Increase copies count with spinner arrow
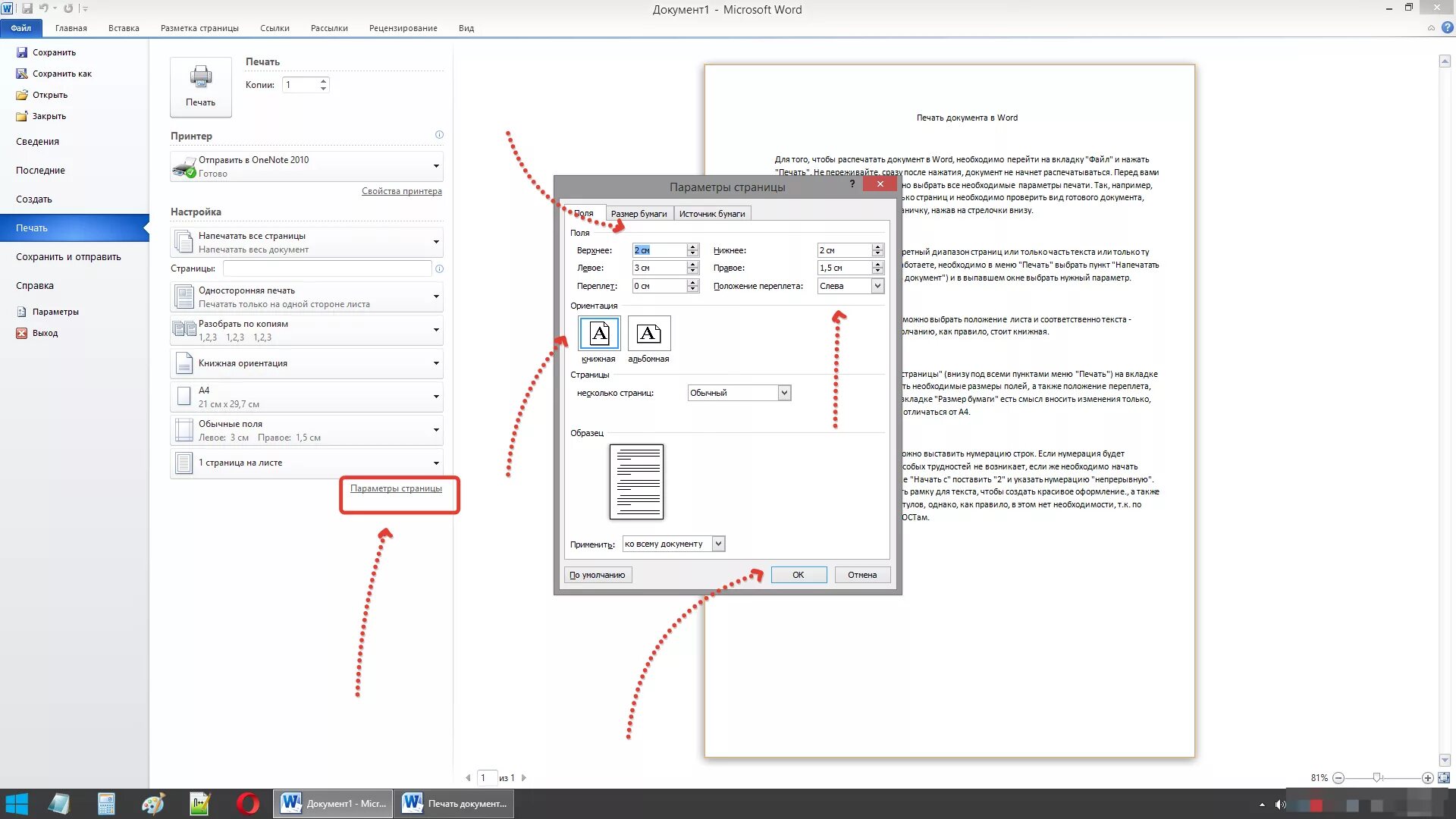The height and width of the screenshot is (819, 1456). point(324,81)
